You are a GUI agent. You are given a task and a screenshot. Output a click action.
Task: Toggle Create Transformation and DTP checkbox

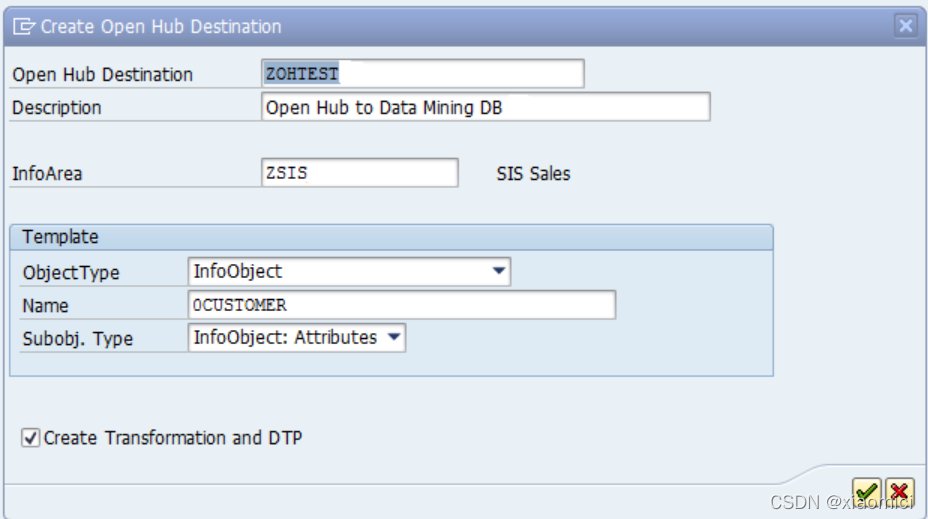pos(30,438)
